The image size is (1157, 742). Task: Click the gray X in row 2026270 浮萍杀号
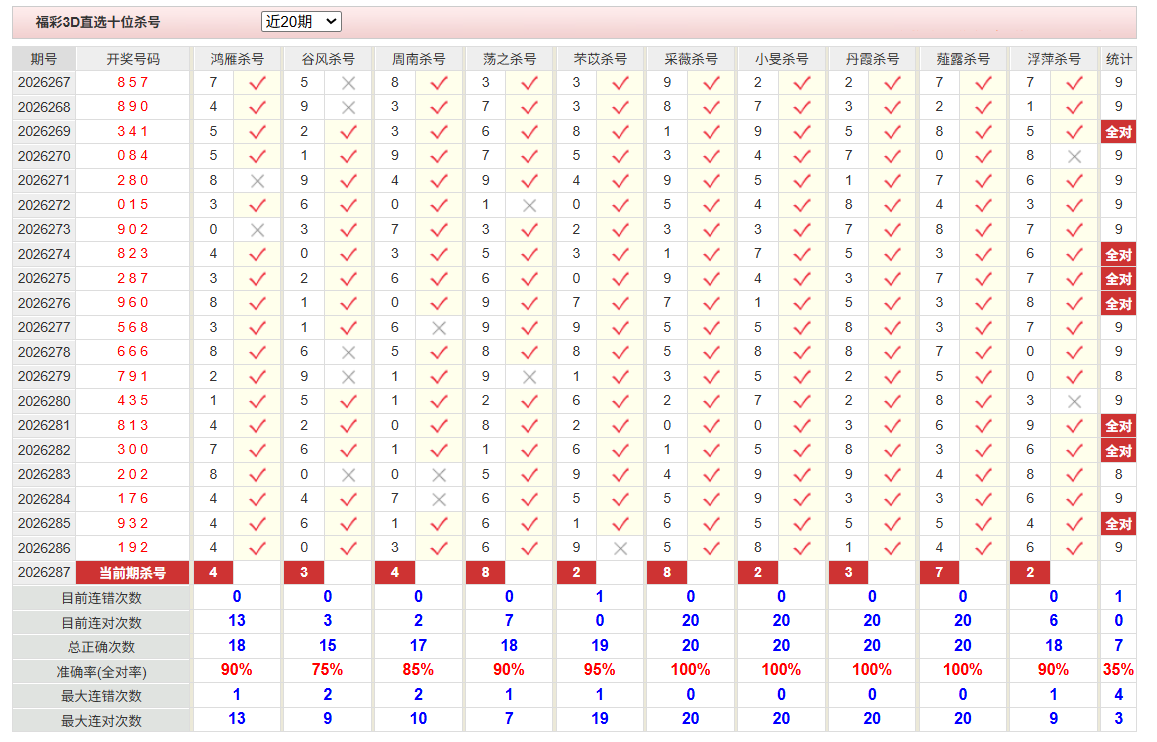click(x=1074, y=156)
